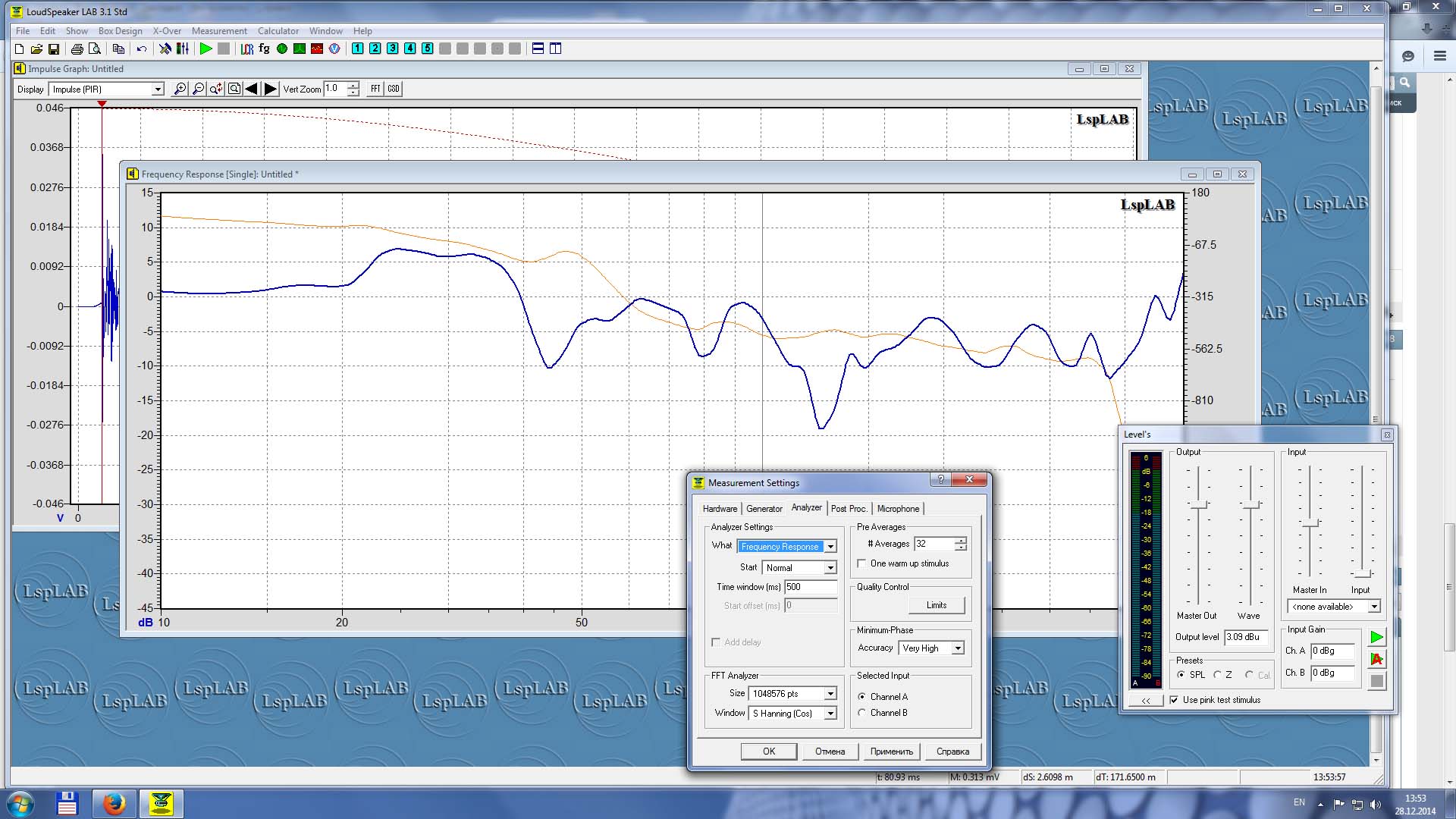Zoom out on the Impulse Graph
This screenshot has width=1456, height=819.
(x=198, y=89)
